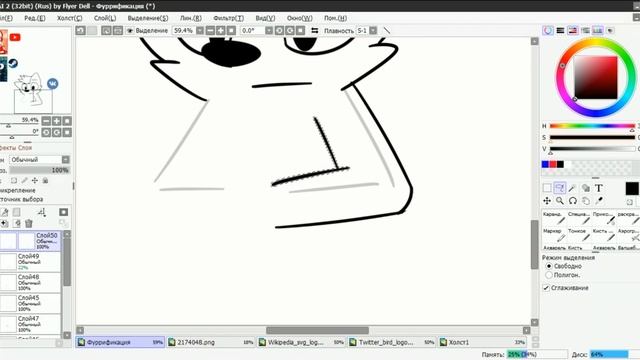The image size is (640, 360).
Task: Click the H hue slider
Action: pos(592,126)
